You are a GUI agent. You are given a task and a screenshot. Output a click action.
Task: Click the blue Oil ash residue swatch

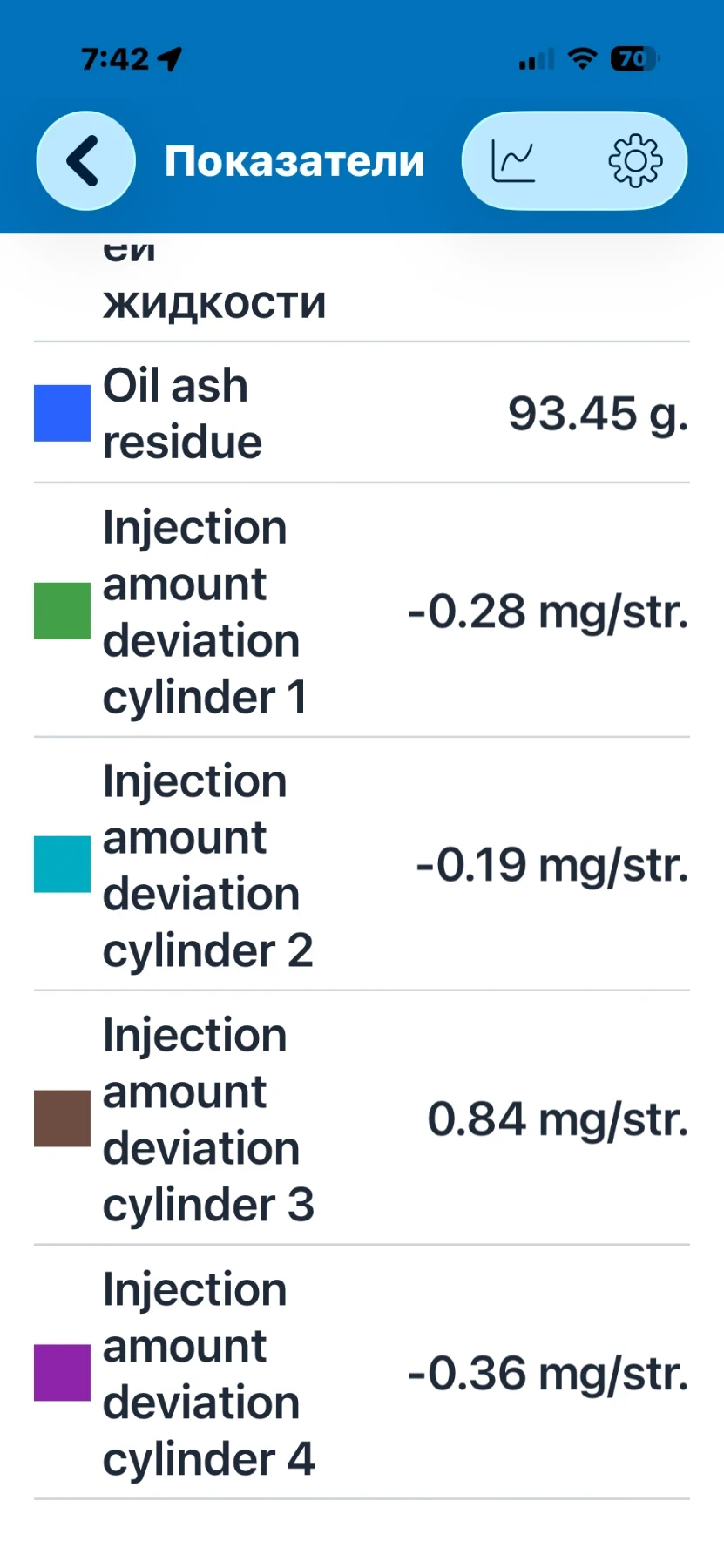point(62,413)
